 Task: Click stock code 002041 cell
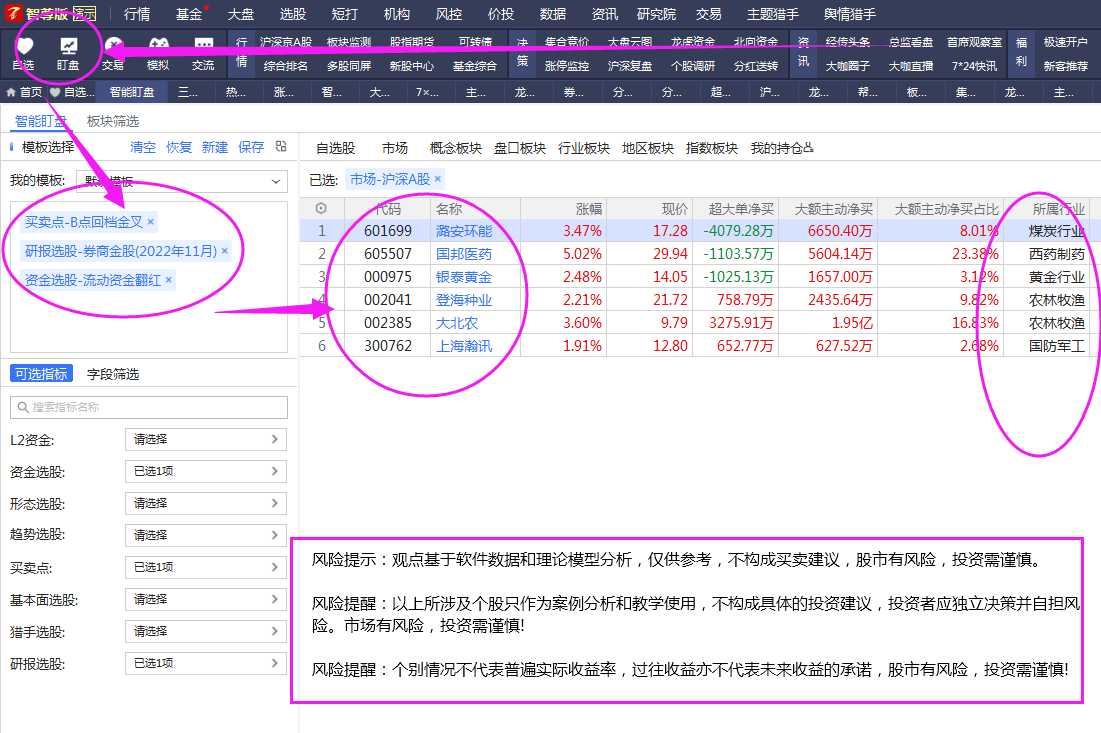pos(388,300)
